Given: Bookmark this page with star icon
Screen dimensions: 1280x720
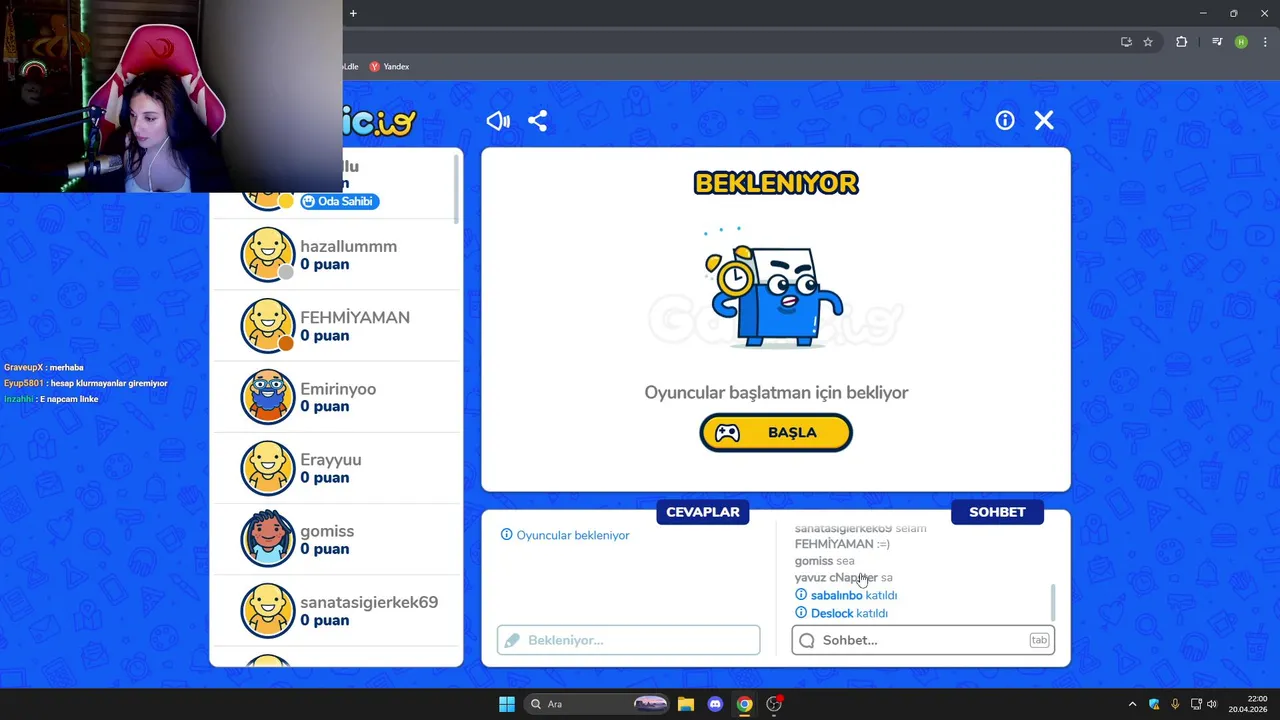Looking at the screenshot, I should 1148,42.
